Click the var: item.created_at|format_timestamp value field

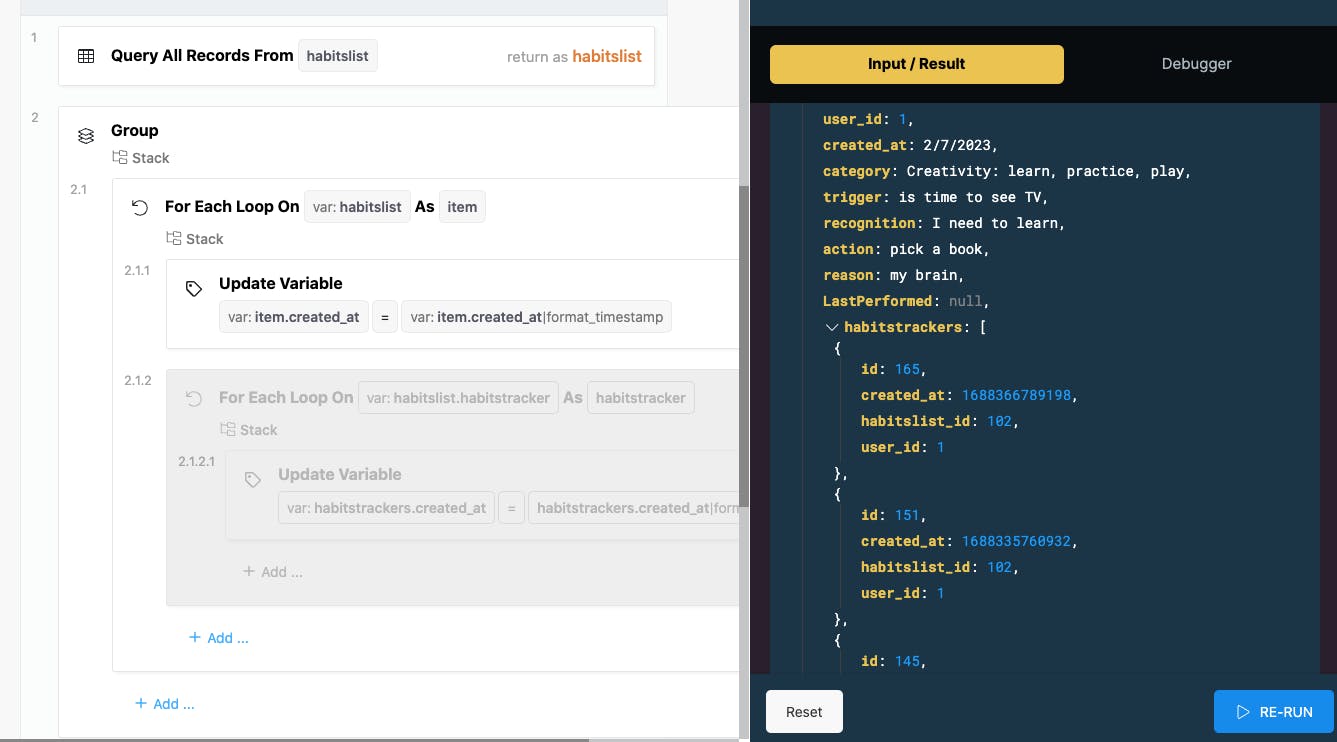point(536,317)
